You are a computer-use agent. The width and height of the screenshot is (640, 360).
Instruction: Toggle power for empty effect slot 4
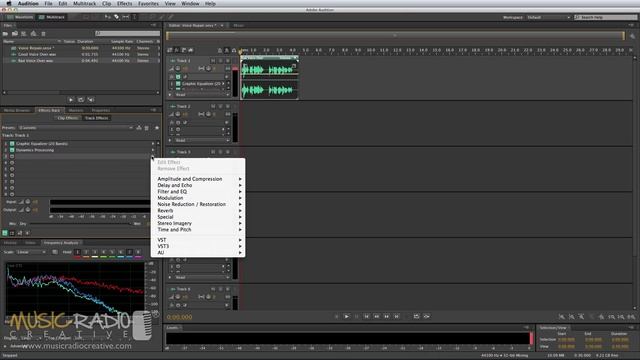tap(12, 162)
